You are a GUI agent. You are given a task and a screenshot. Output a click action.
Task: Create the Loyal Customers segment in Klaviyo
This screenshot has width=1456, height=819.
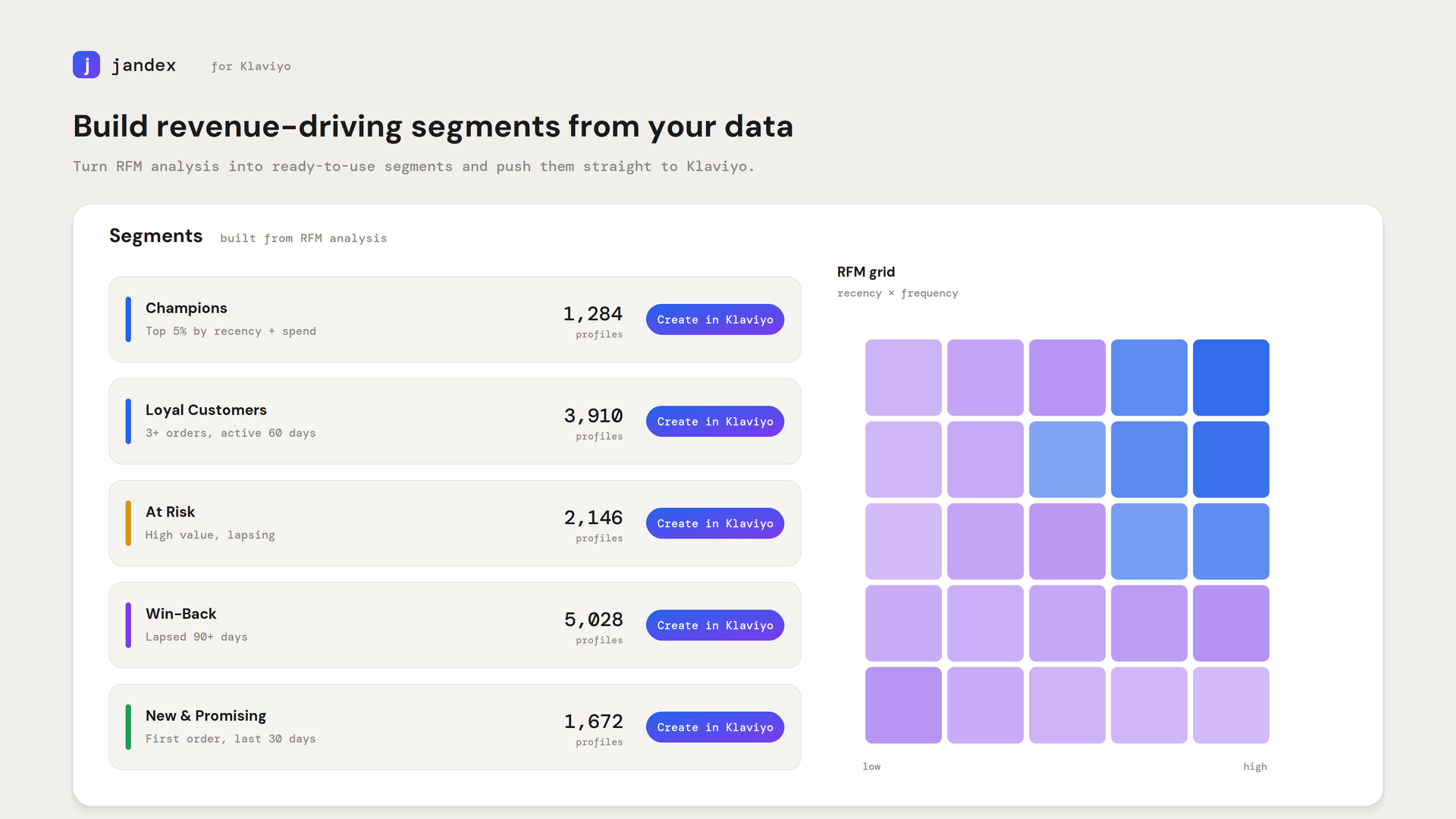click(715, 422)
